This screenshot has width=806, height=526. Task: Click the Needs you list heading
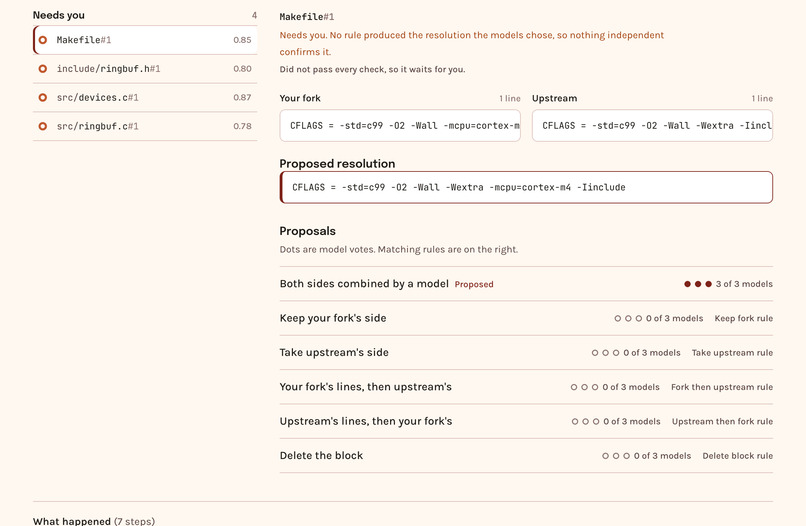coord(59,15)
